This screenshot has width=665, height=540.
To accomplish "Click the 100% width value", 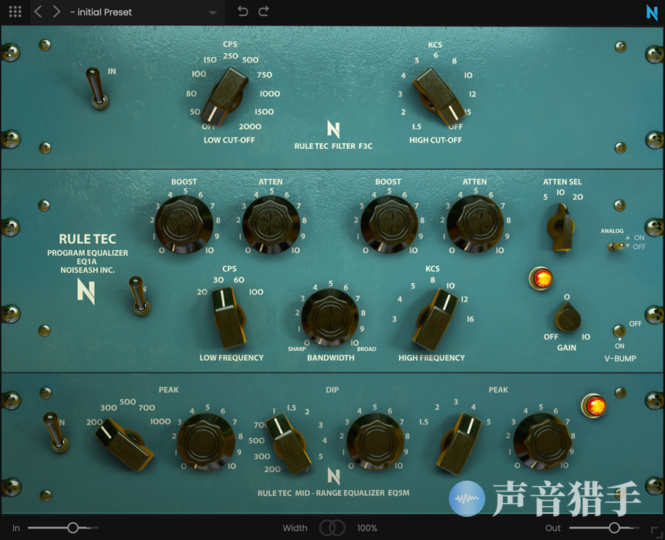I will point(367,527).
